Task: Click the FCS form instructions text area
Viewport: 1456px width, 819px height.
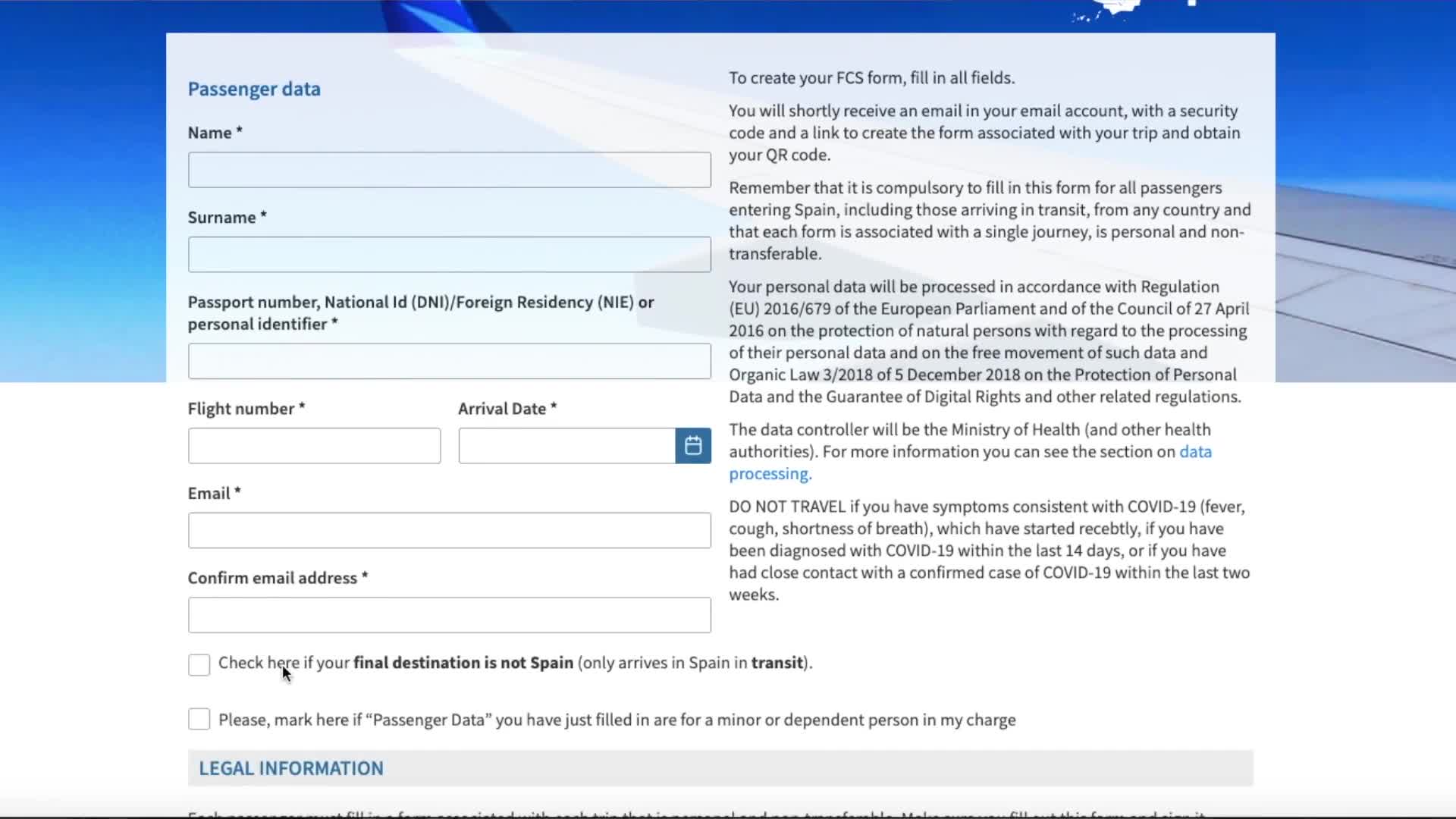Action: [x=871, y=77]
